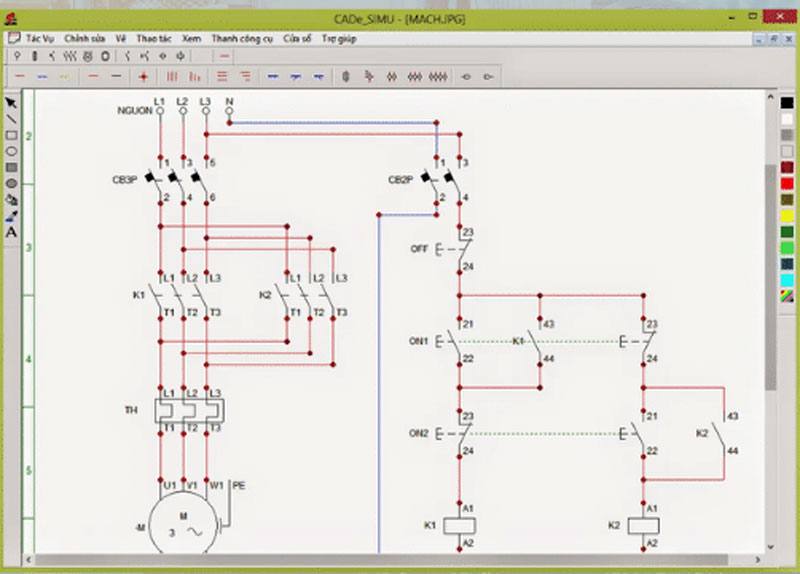The width and height of the screenshot is (800, 574).
Task: Open the Tác Vụ menu
Action: pos(40,39)
